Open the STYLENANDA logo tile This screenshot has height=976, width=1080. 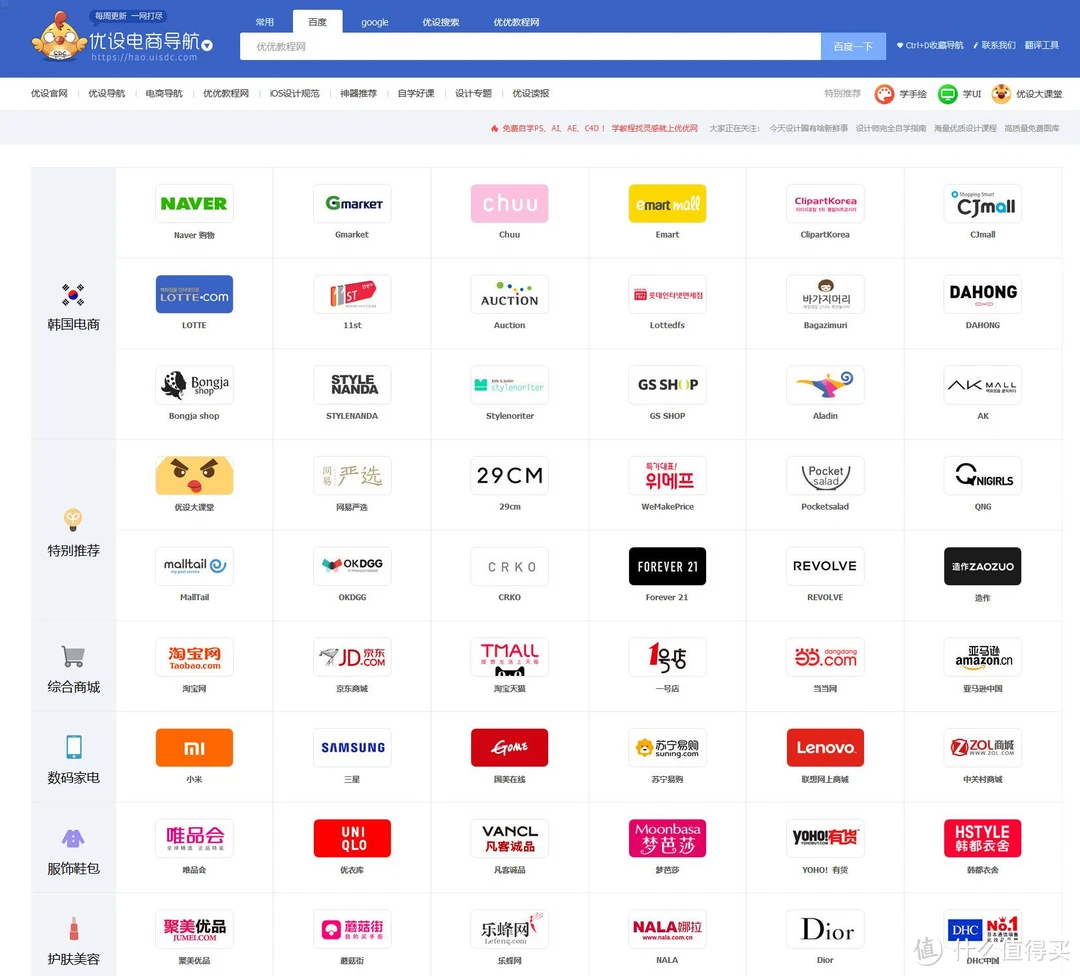[x=352, y=384]
